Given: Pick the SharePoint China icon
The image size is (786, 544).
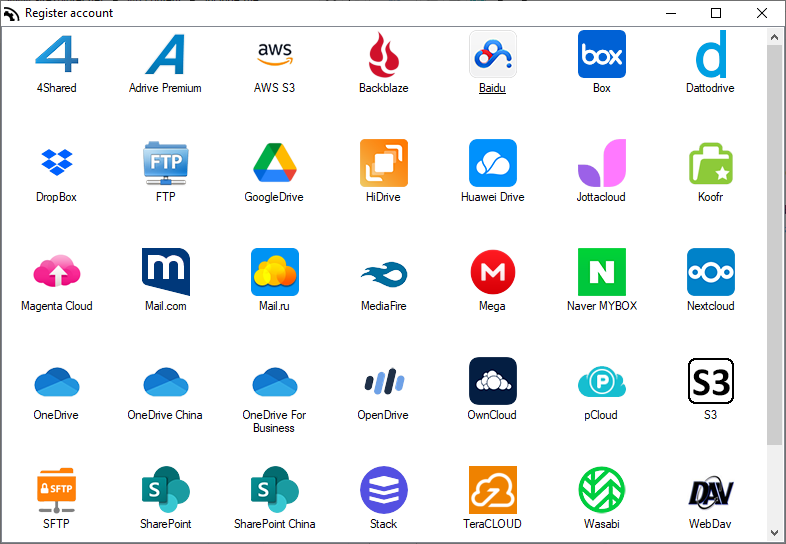Looking at the screenshot, I should coord(275,489).
